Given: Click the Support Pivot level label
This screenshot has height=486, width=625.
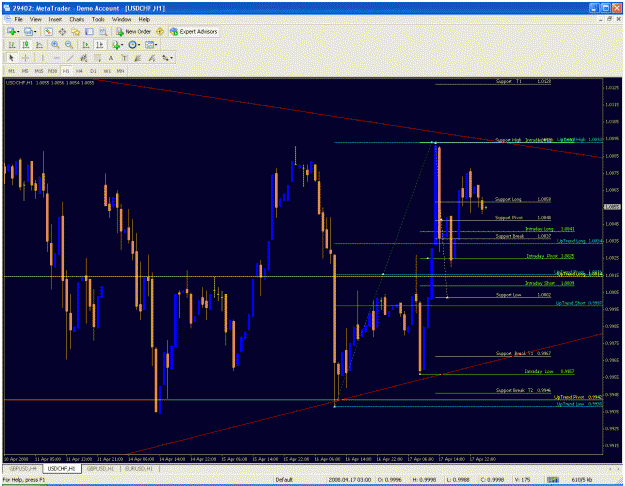Looking at the screenshot, I should pos(509,218).
